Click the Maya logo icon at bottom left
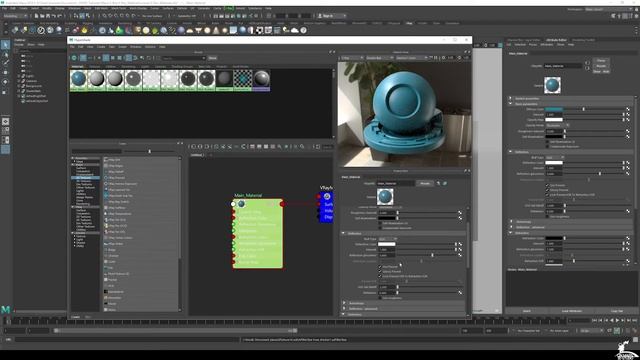Image resolution: width=640 pixels, height=360 pixels. pyautogui.click(x=6, y=310)
